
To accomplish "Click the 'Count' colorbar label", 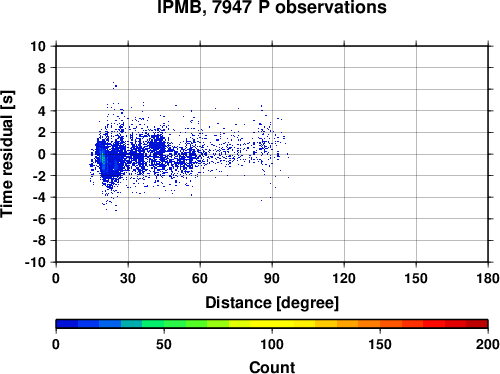I will [272, 367].
